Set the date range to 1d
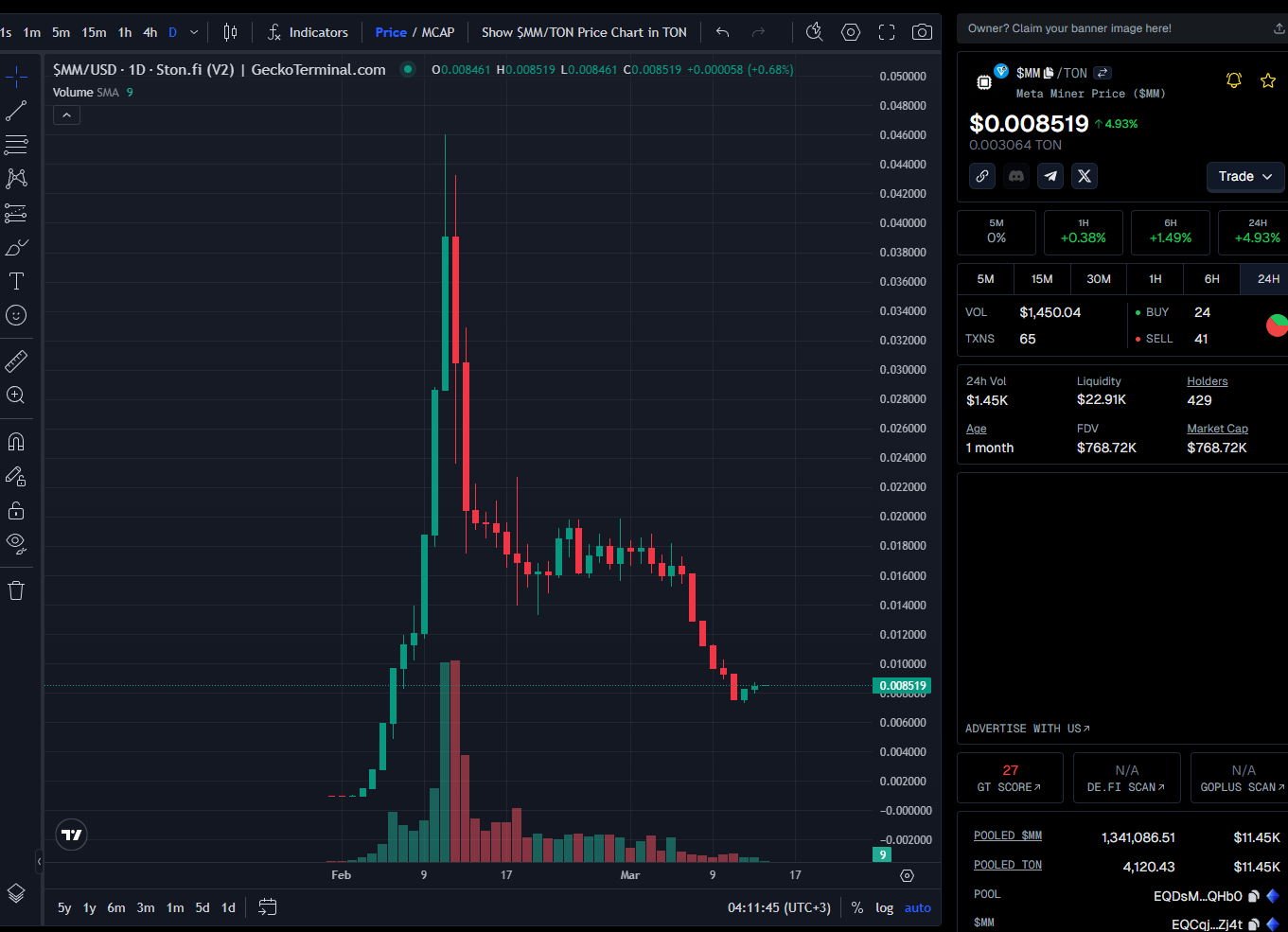 point(228,907)
